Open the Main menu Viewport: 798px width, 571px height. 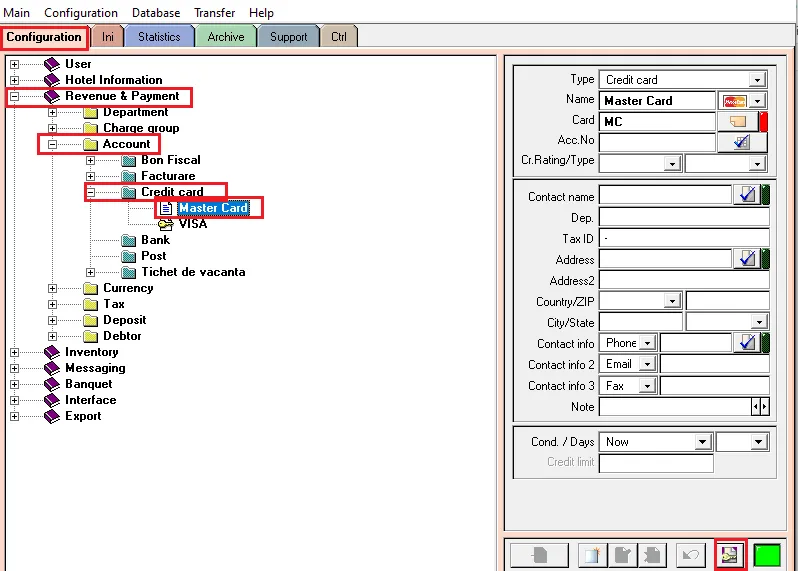[16, 13]
